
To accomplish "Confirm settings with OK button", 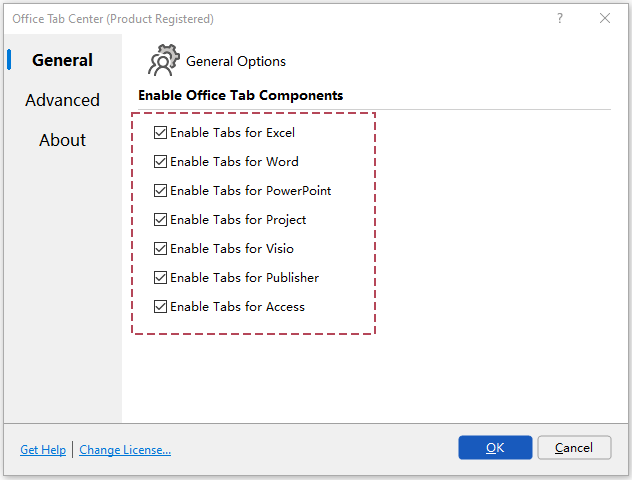I will [495, 448].
